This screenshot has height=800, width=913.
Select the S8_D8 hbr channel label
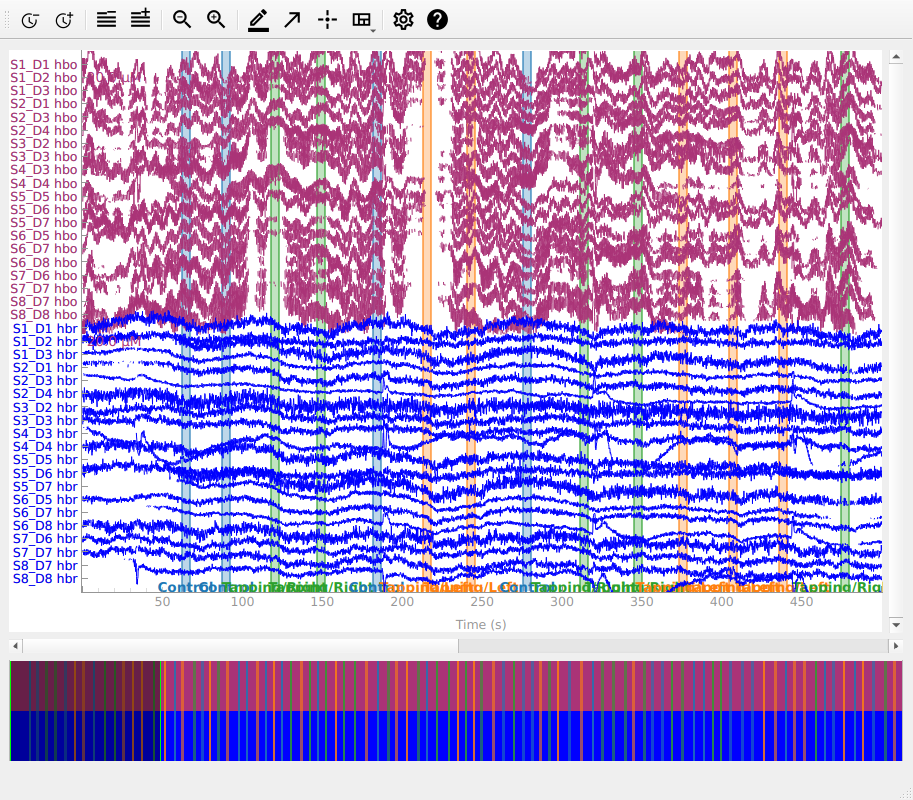click(45, 578)
